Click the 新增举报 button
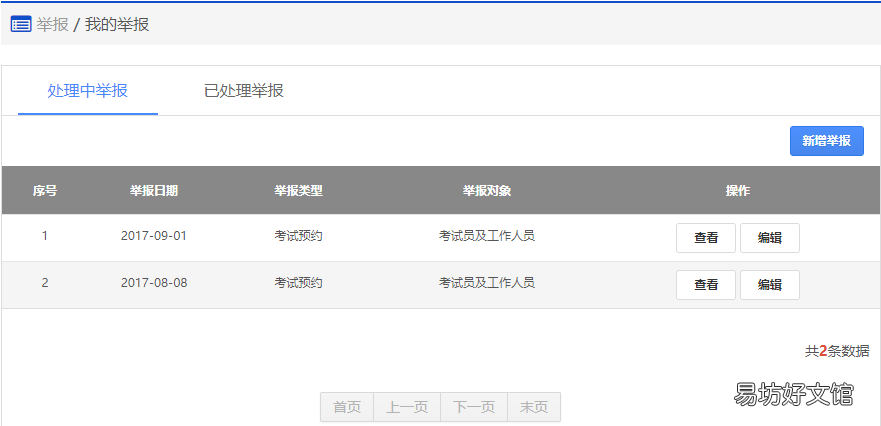Screen dimensions: 881x426 tap(826, 141)
